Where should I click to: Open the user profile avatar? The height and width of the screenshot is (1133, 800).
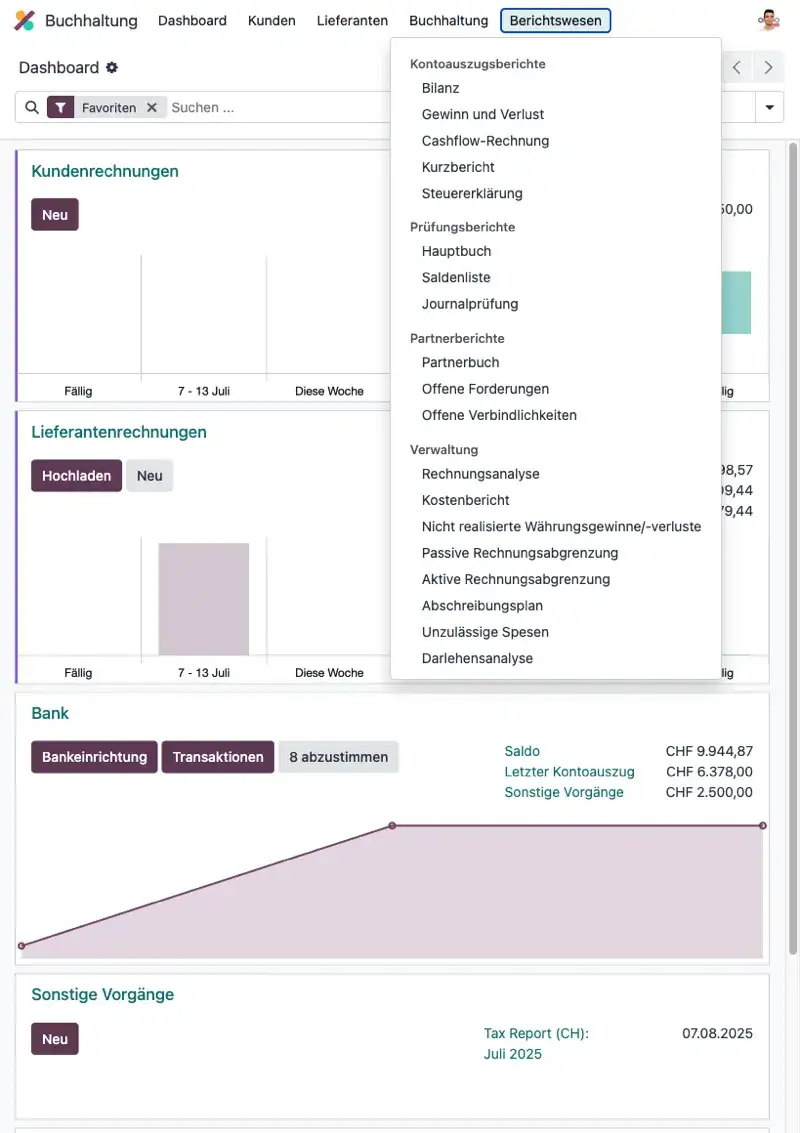769,18
